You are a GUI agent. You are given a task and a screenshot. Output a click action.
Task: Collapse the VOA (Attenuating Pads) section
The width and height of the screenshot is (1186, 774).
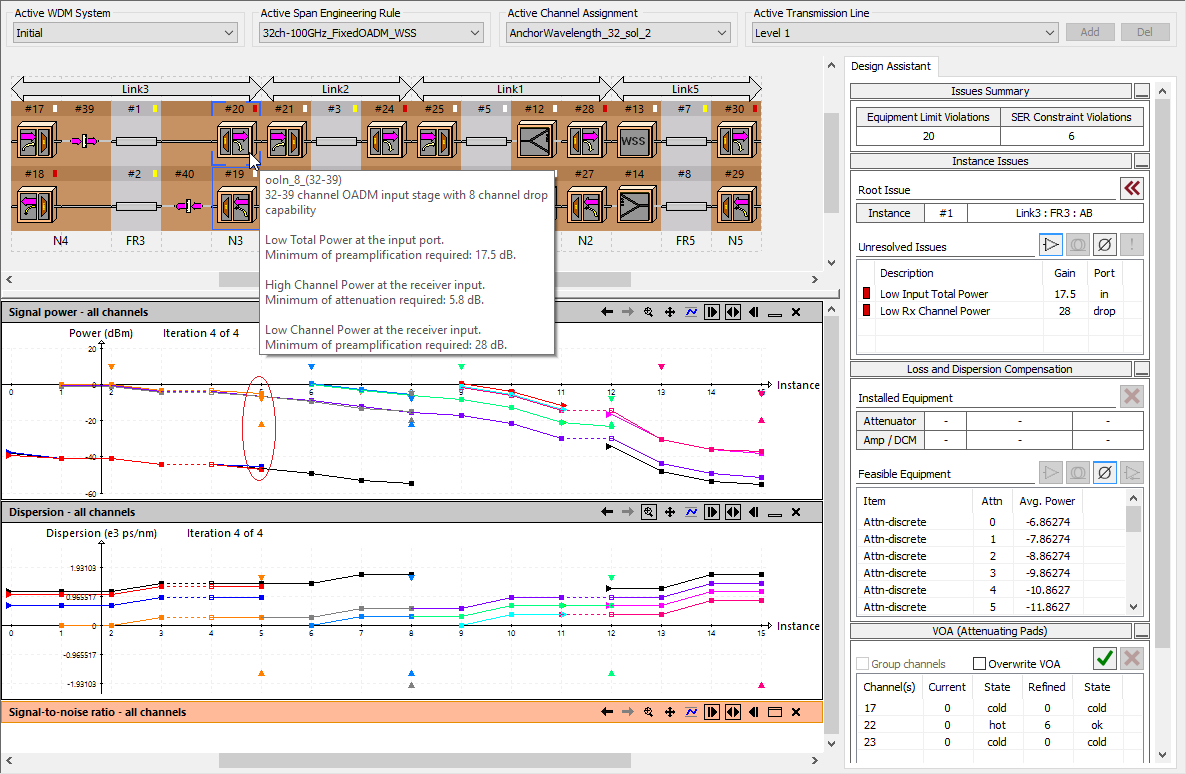tap(1142, 631)
